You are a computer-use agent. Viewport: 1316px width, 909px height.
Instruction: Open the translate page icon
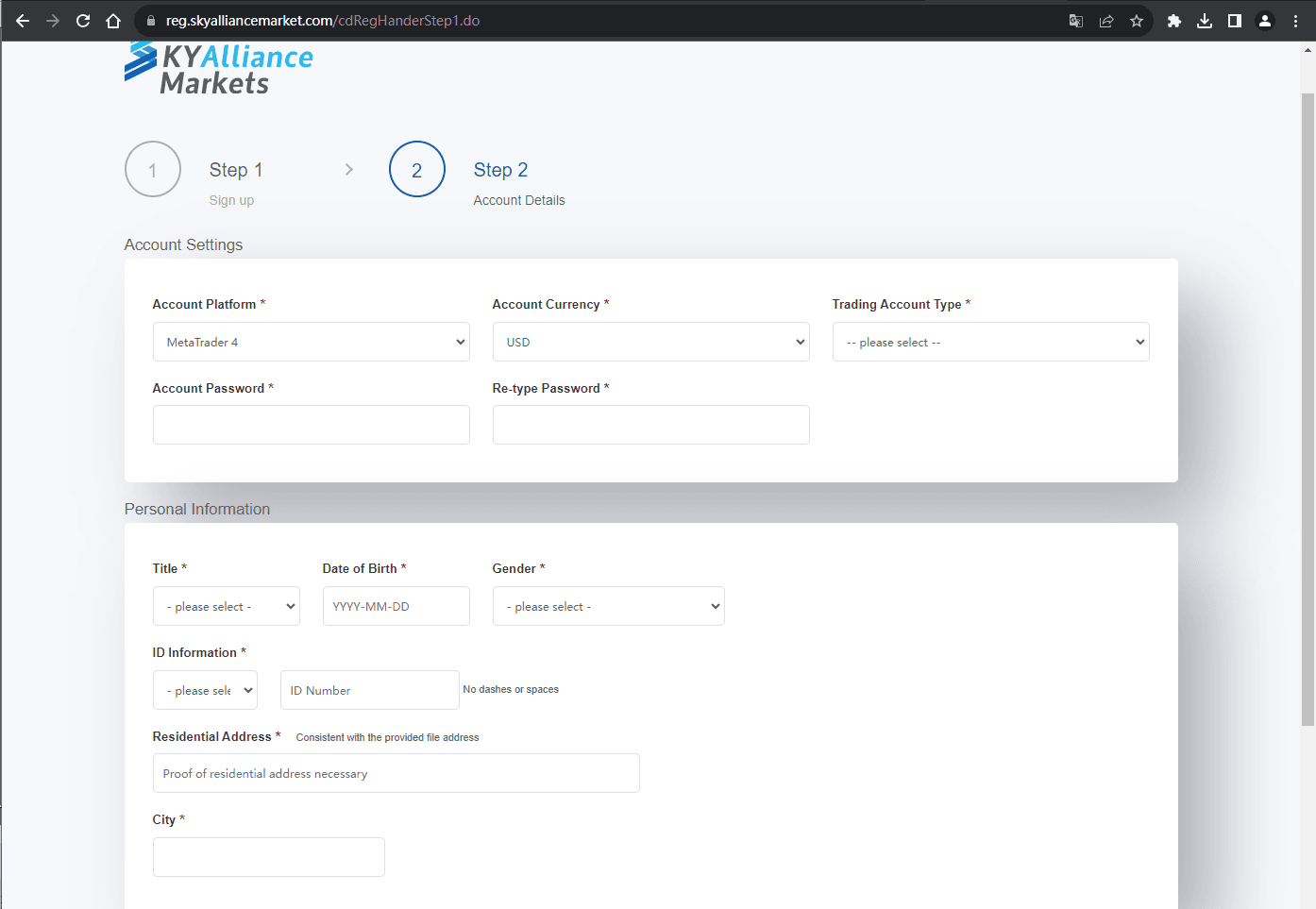tap(1076, 21)
